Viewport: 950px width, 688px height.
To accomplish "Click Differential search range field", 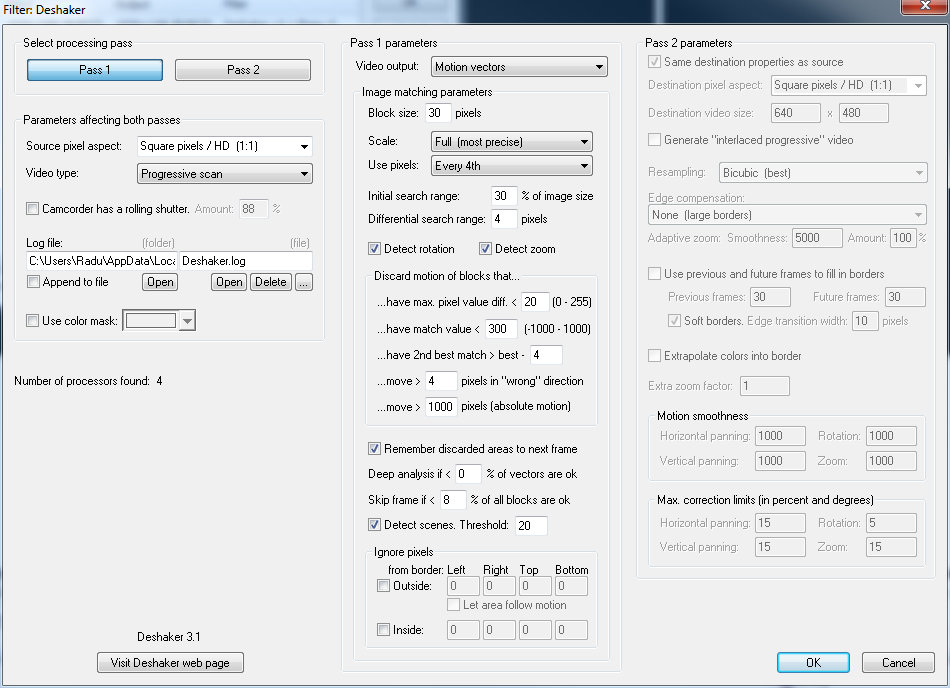I will coord(504,219).
